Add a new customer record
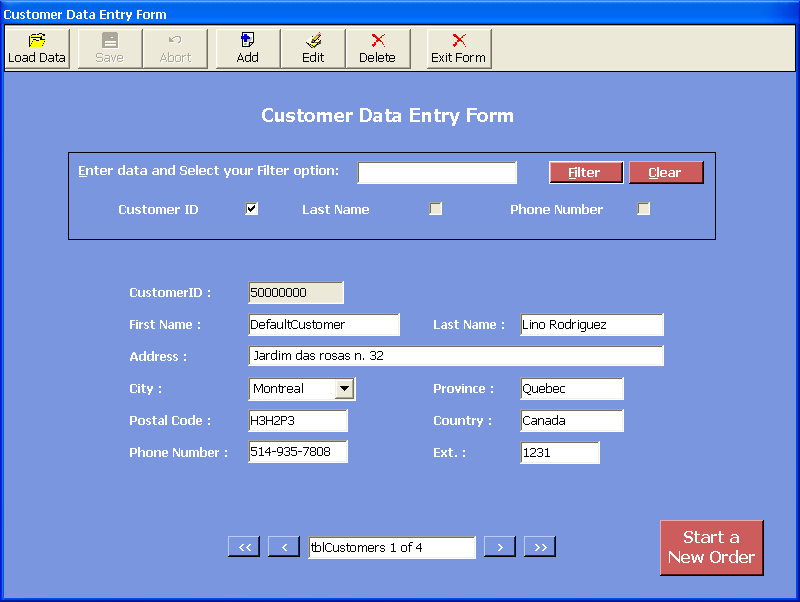The image size is (800, 602). coord(248,48)
